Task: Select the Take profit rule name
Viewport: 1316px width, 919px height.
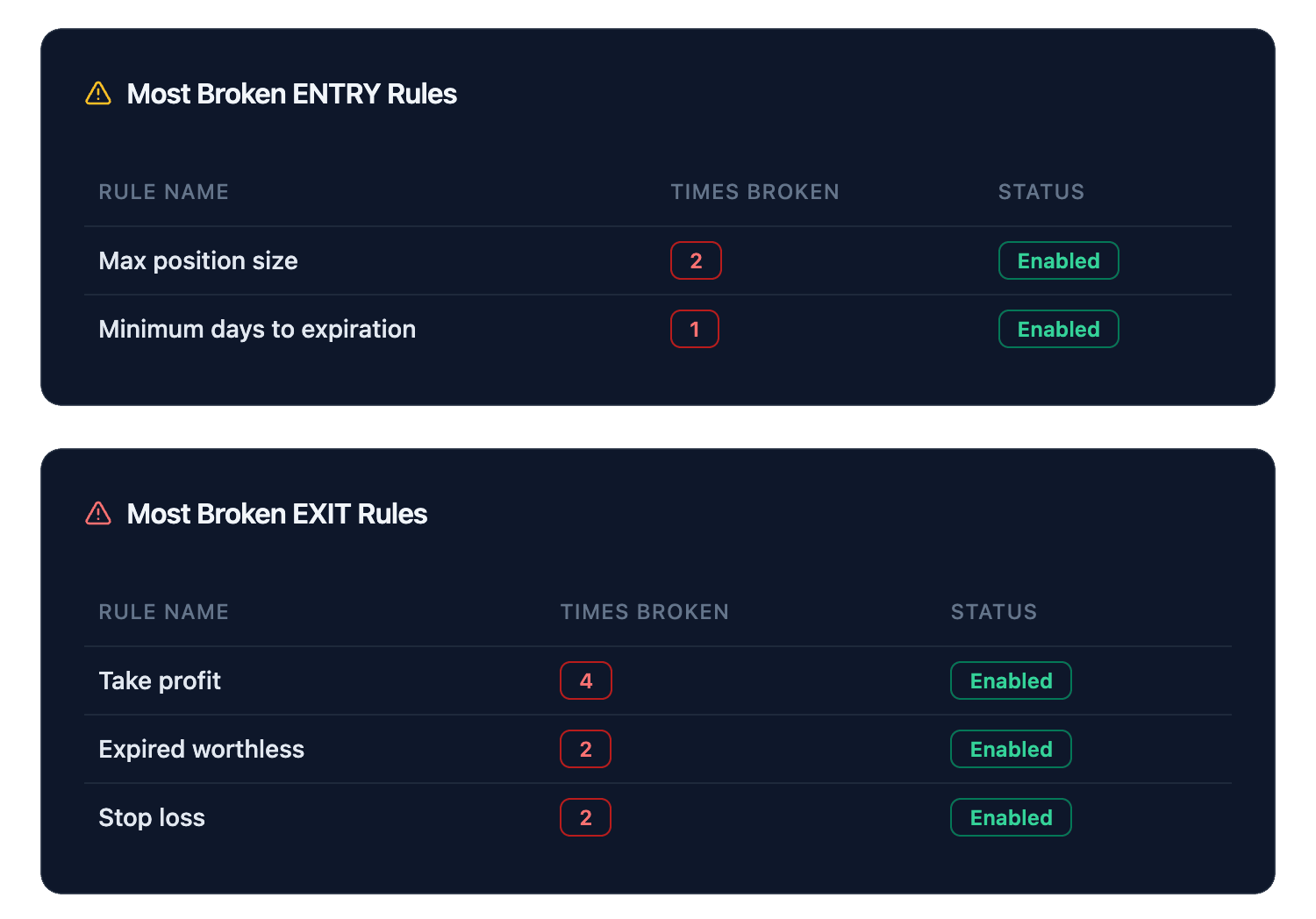Action: click(x=160, y=680)
